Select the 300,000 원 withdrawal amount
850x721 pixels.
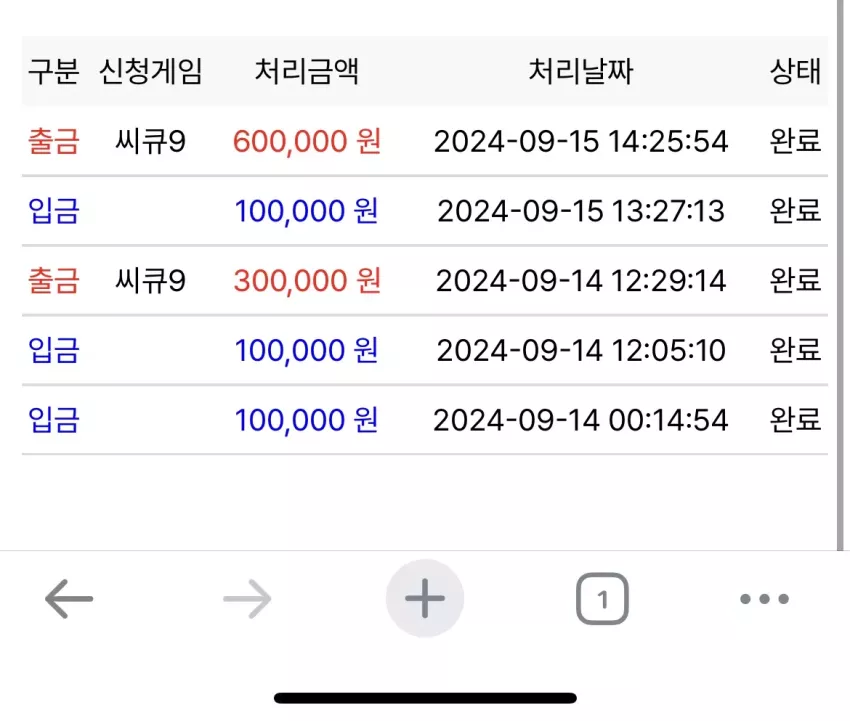coord(307,281)
